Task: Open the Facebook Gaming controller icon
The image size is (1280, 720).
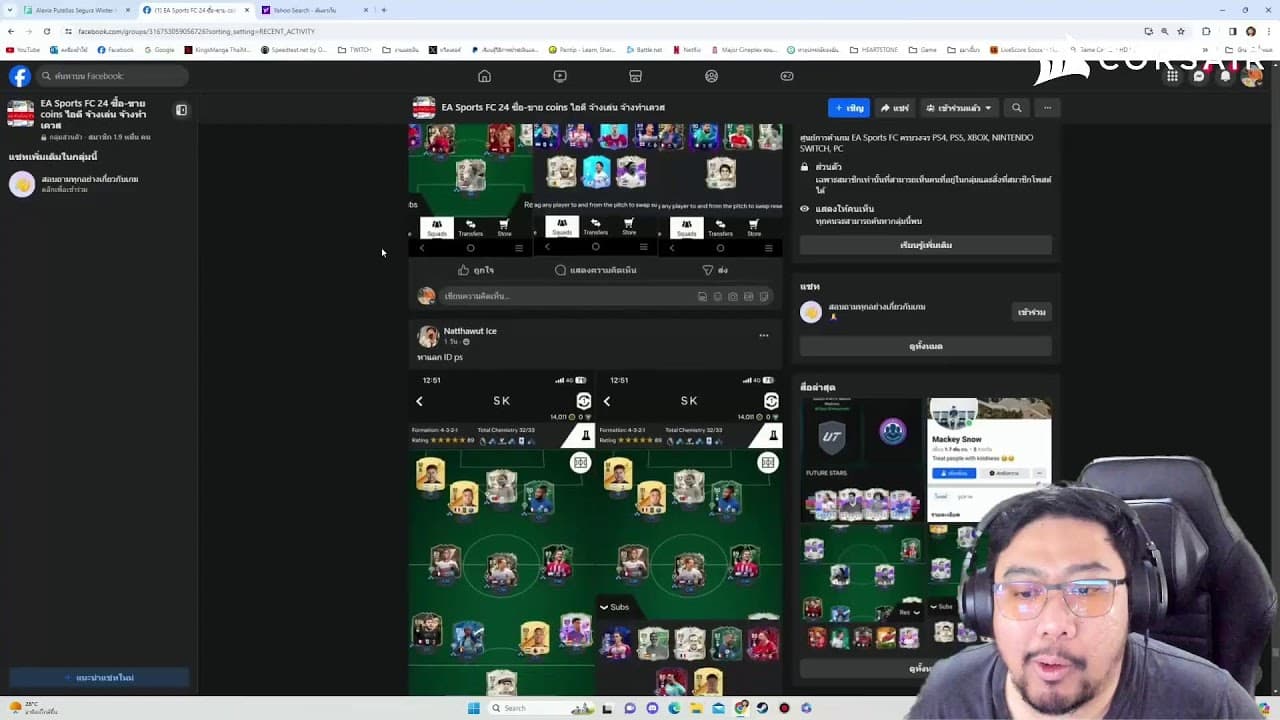Action: pos(787,76)
